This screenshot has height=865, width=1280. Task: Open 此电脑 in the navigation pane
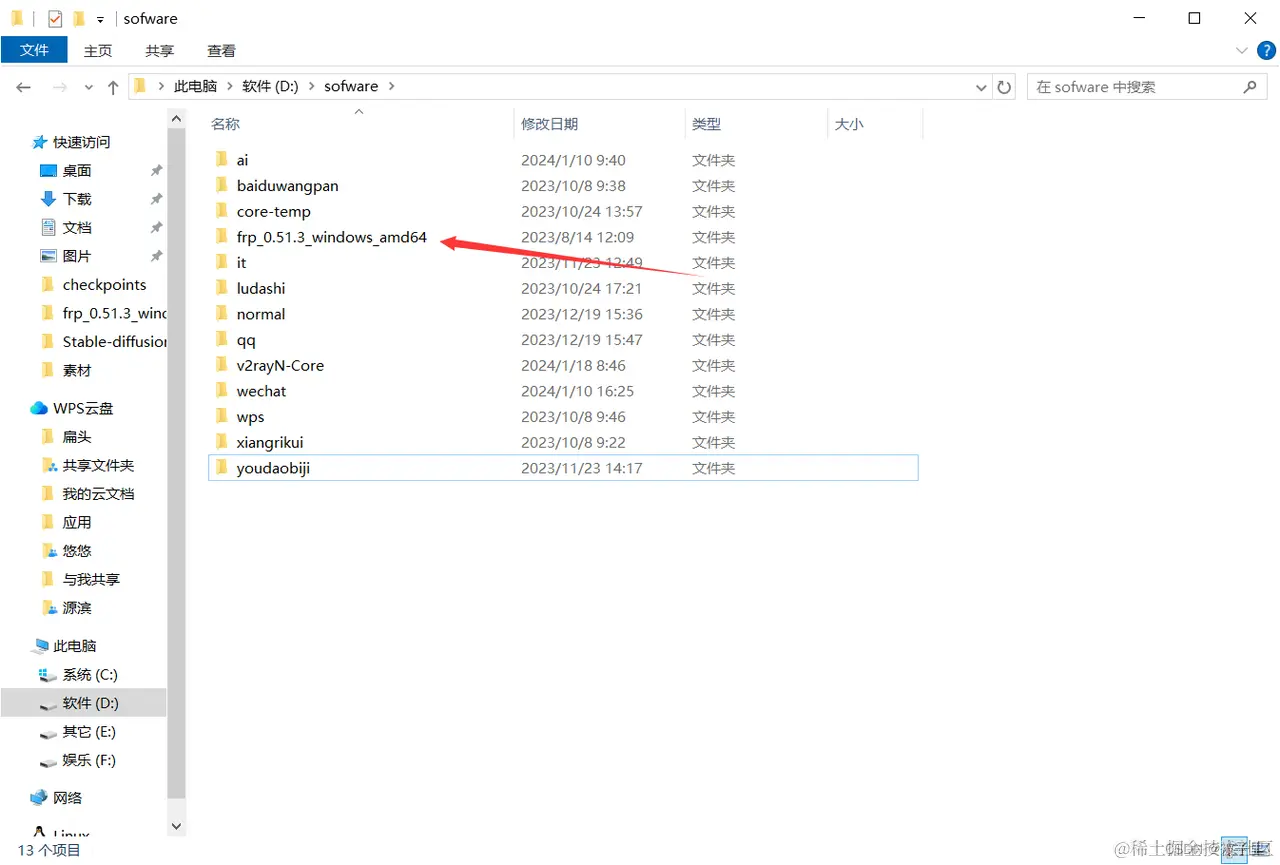click(75, 646)
